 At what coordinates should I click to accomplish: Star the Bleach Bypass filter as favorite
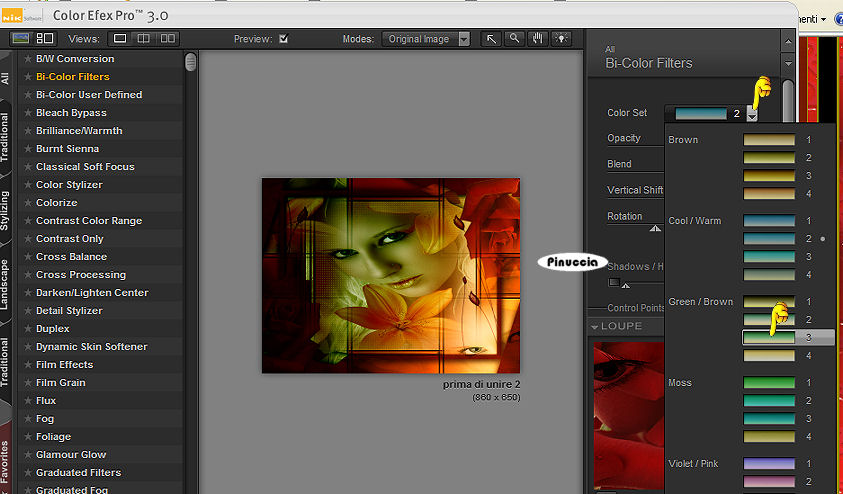tap(27, 113)
